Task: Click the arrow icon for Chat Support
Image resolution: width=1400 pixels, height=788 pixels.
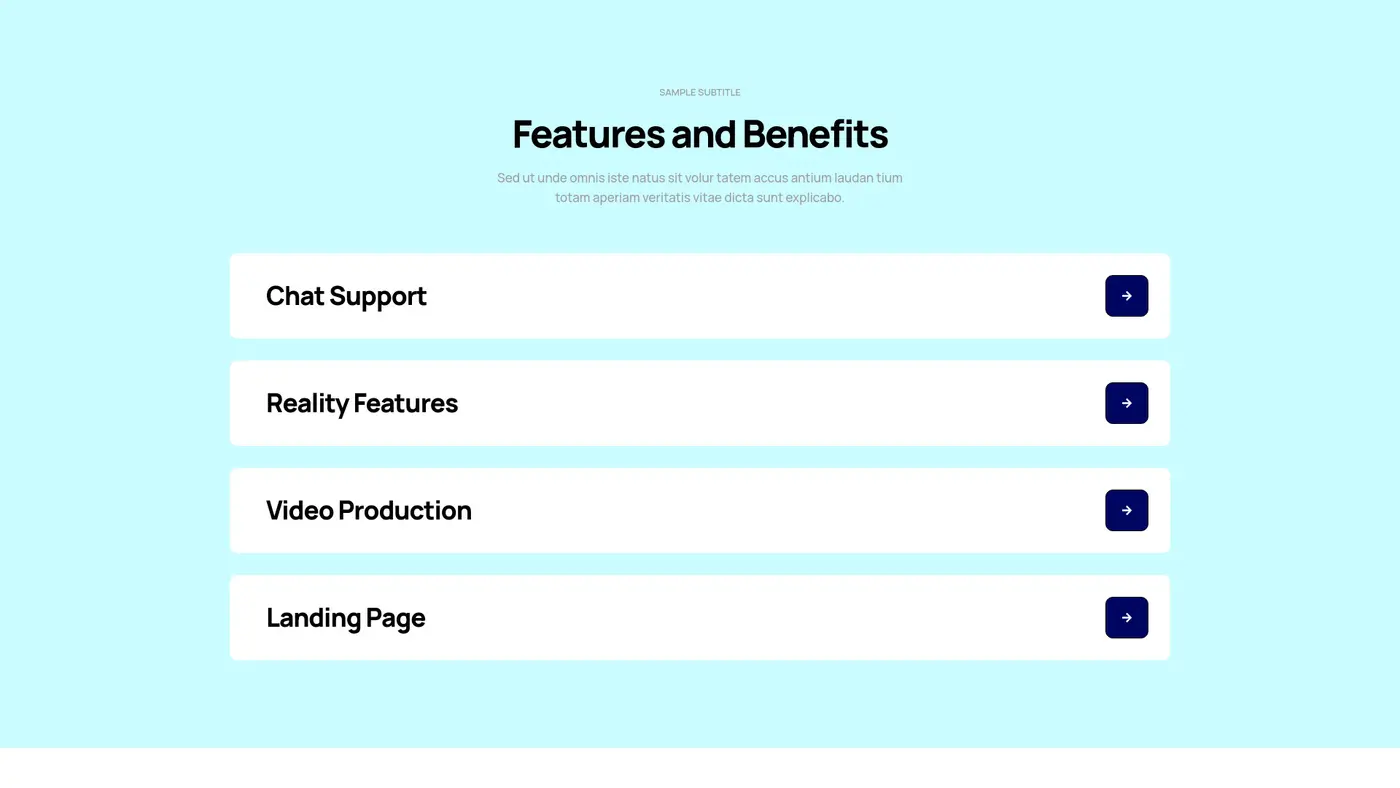Action: (x=1126, y=296)
